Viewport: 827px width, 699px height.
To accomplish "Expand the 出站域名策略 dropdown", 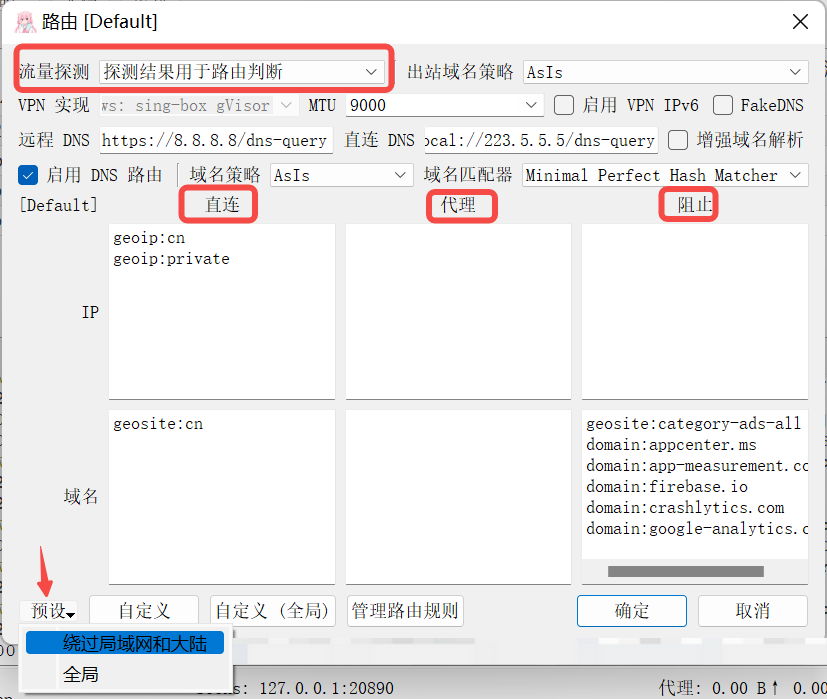I will click(665, 71).
